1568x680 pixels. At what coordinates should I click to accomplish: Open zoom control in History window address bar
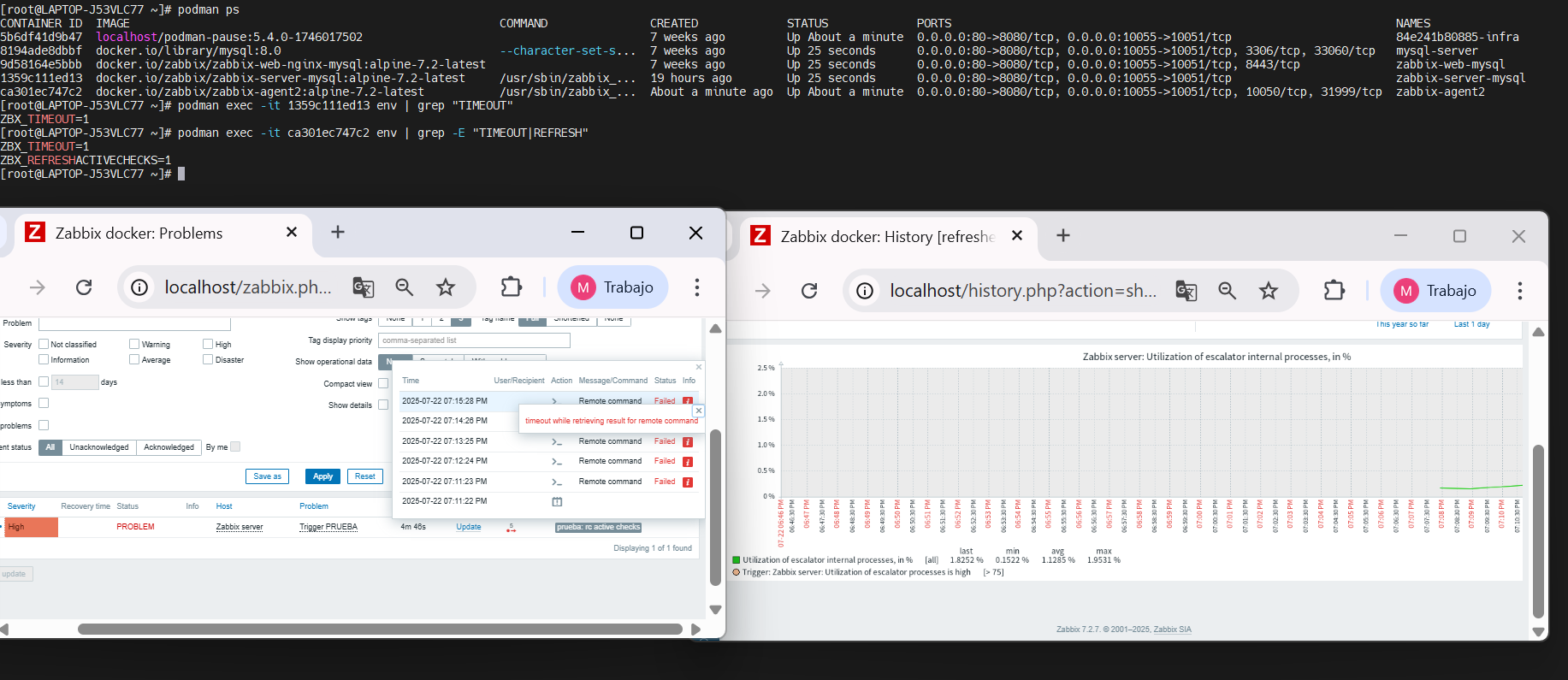tap(1228, 291)
